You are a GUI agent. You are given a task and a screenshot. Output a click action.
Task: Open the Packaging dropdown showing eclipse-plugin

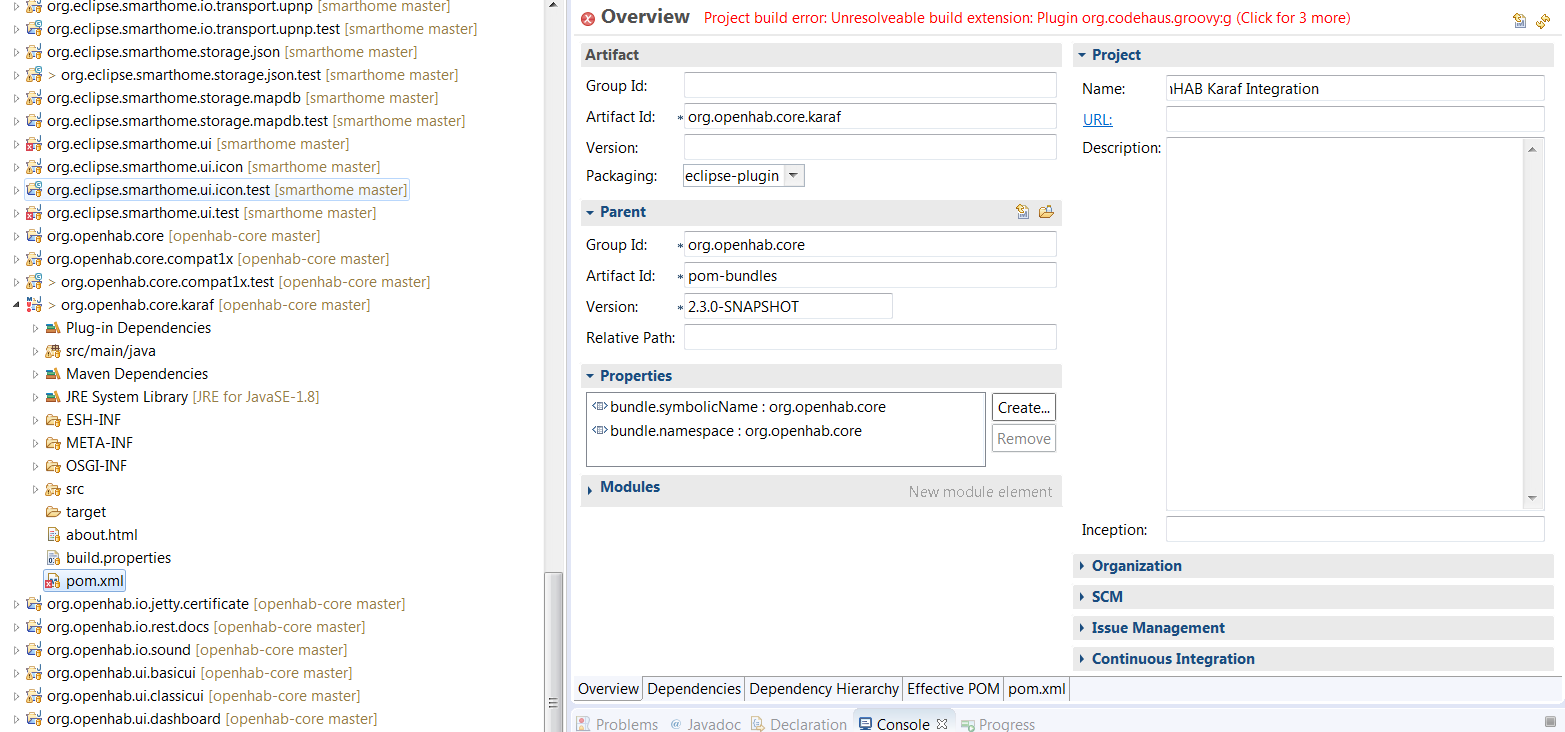click(x=793, y=174)
